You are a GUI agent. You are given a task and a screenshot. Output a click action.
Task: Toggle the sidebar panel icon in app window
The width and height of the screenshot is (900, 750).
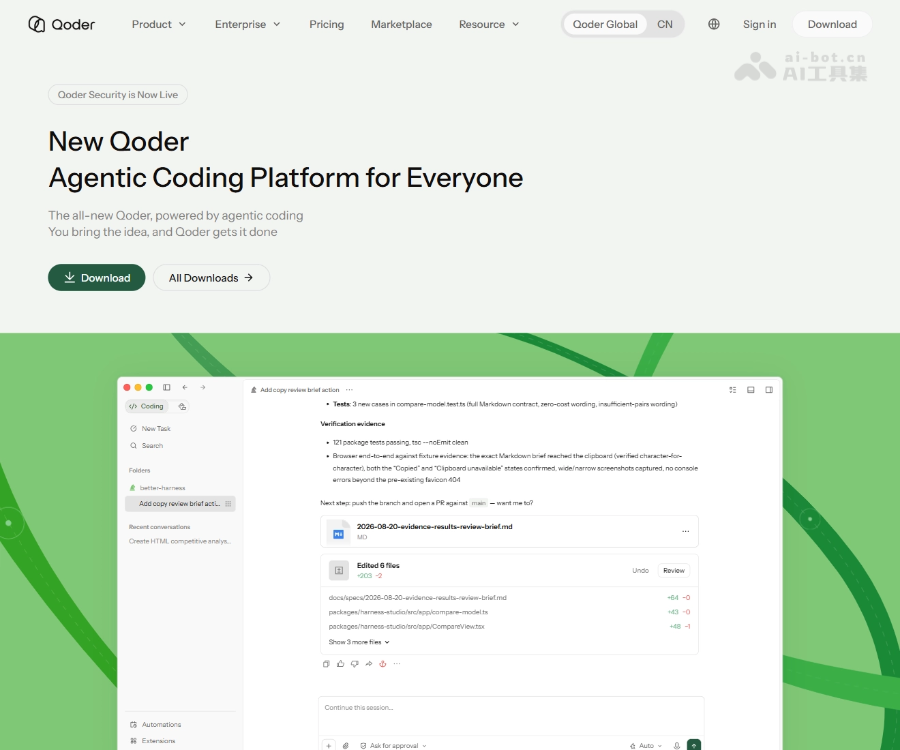(x=166, y=387)
